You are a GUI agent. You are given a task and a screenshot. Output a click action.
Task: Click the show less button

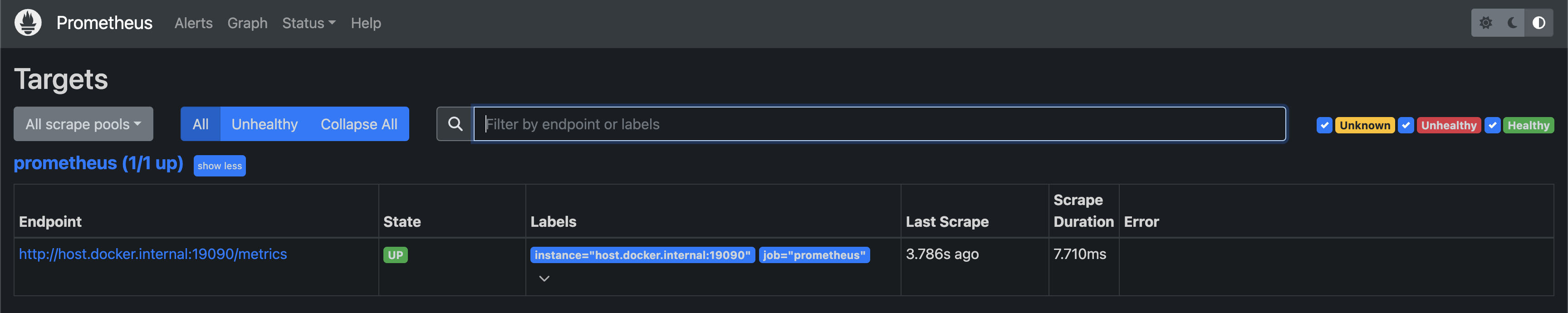point(220,166)
